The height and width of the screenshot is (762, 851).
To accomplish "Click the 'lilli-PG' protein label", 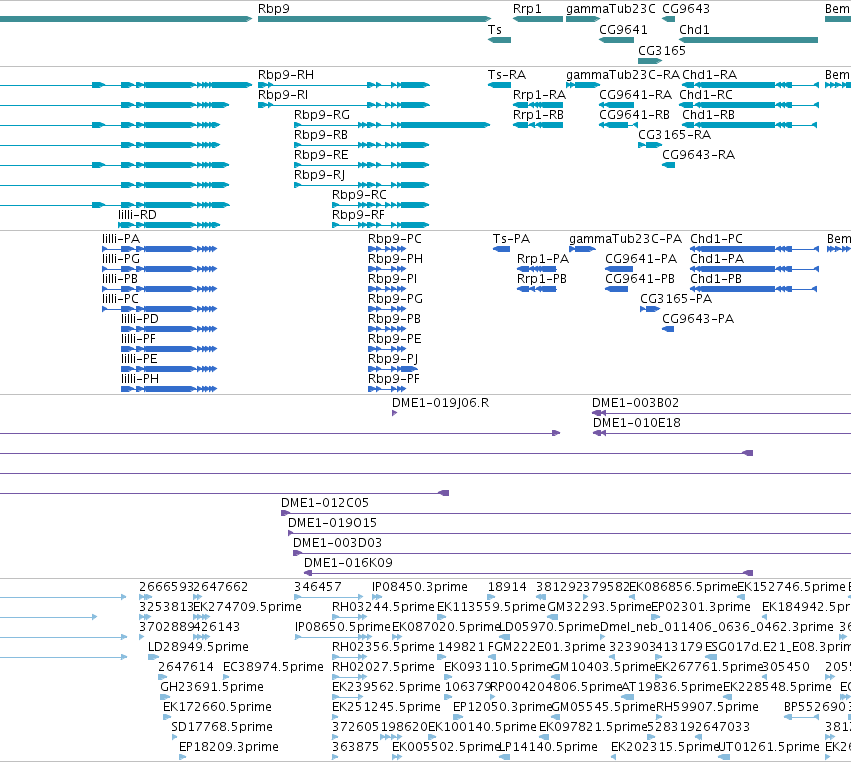I will 121,259.
